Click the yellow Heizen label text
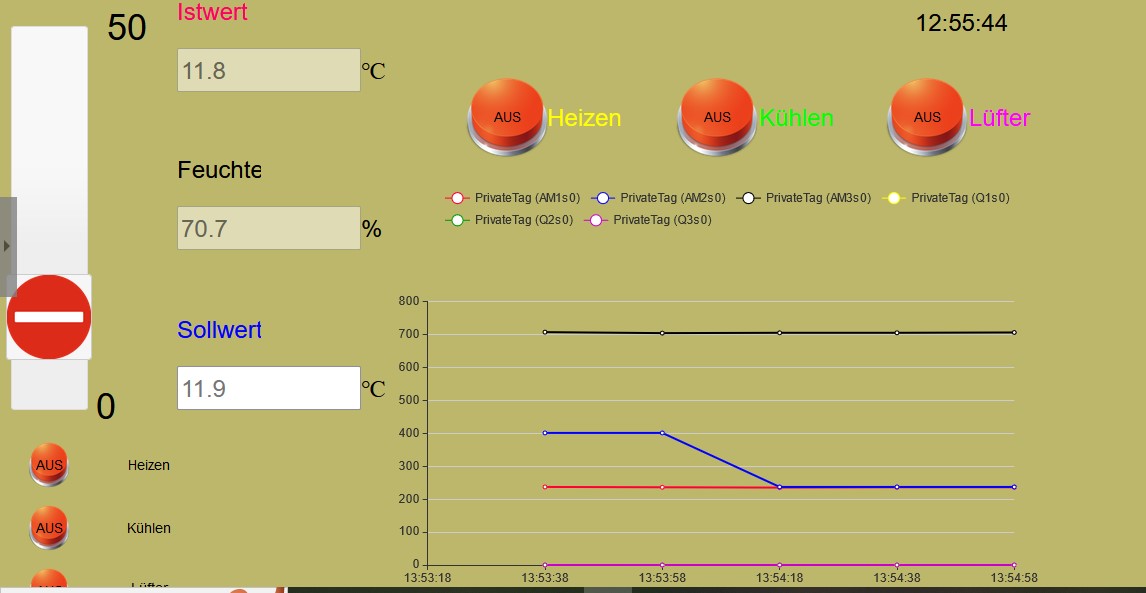 [584, 118]
